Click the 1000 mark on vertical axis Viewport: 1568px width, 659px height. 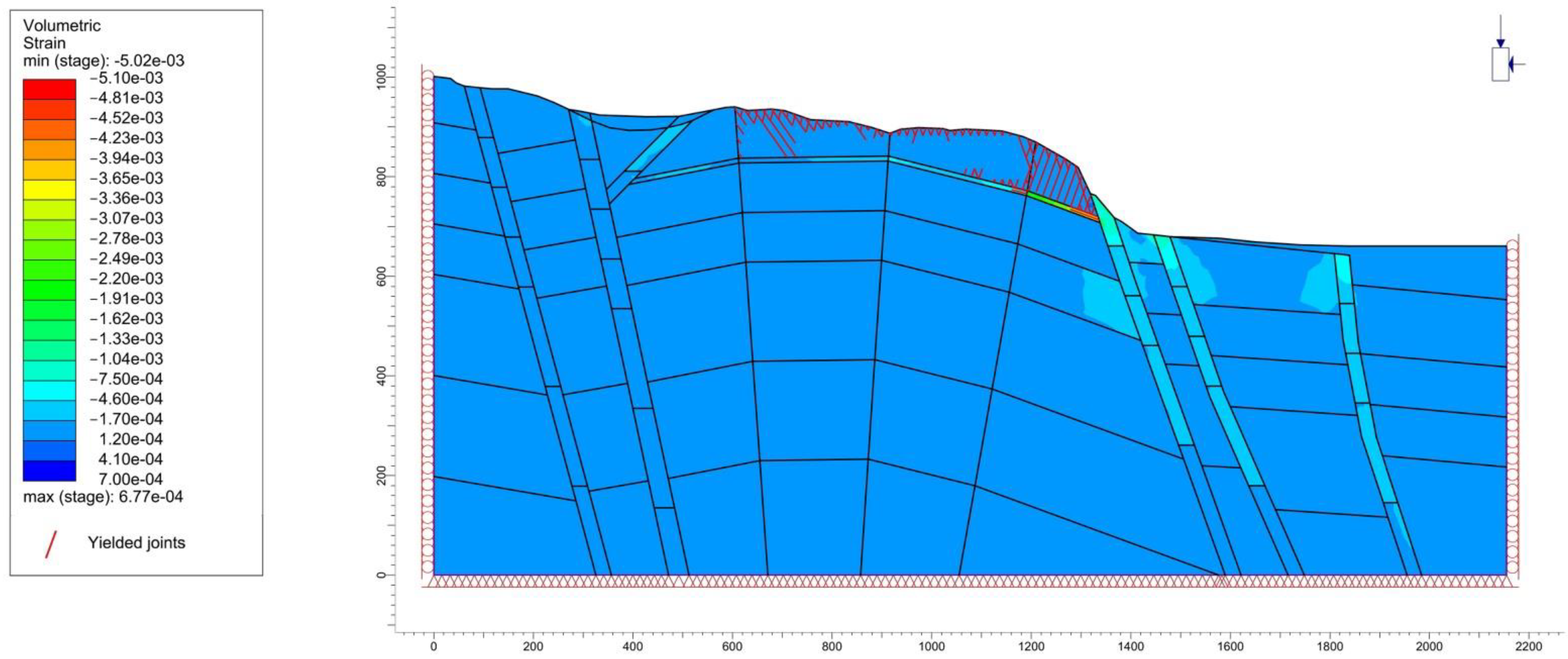coord(381,77)
